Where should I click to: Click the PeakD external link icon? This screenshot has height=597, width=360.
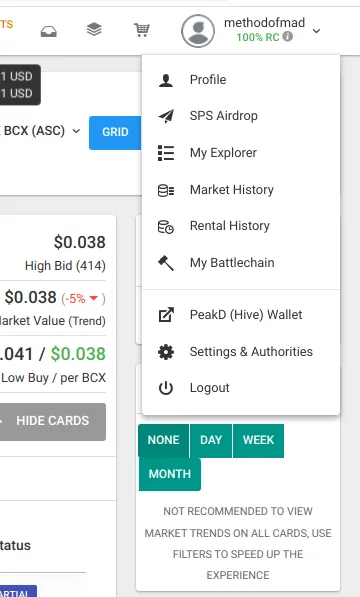166,315
